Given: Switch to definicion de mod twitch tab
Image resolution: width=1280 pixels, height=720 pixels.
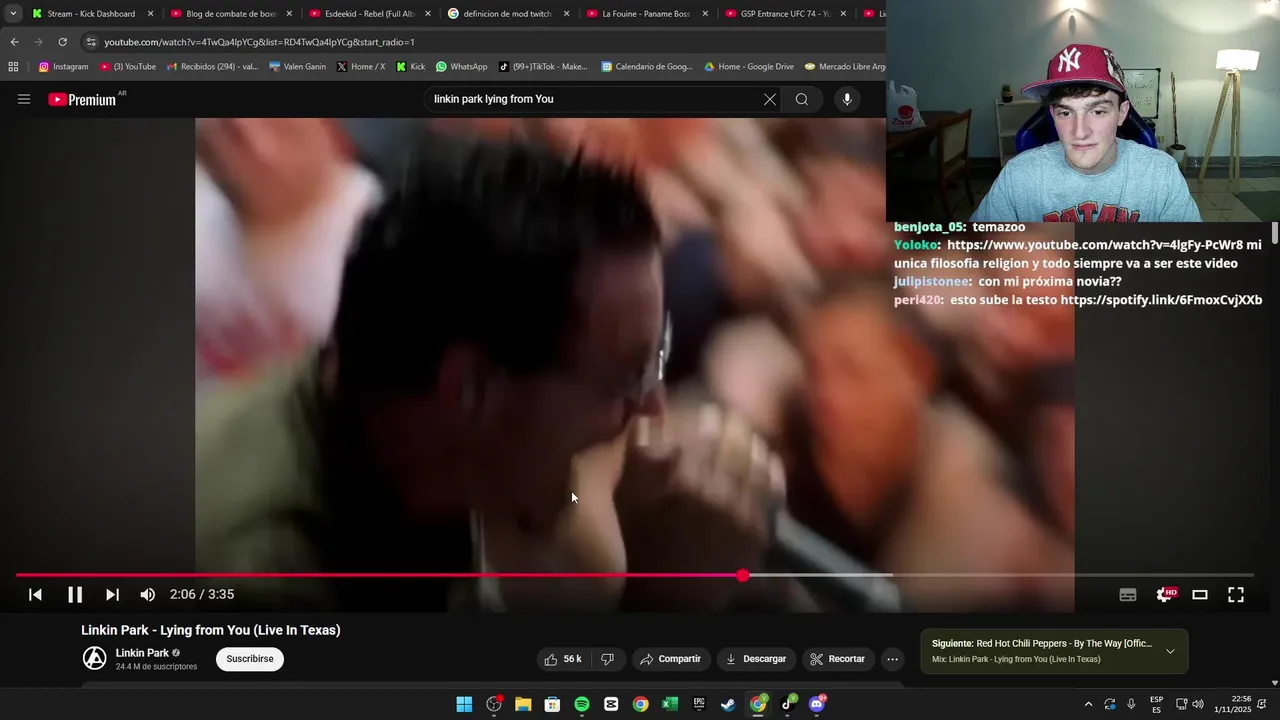Looking at the screenshot, I should coord(506,14).
